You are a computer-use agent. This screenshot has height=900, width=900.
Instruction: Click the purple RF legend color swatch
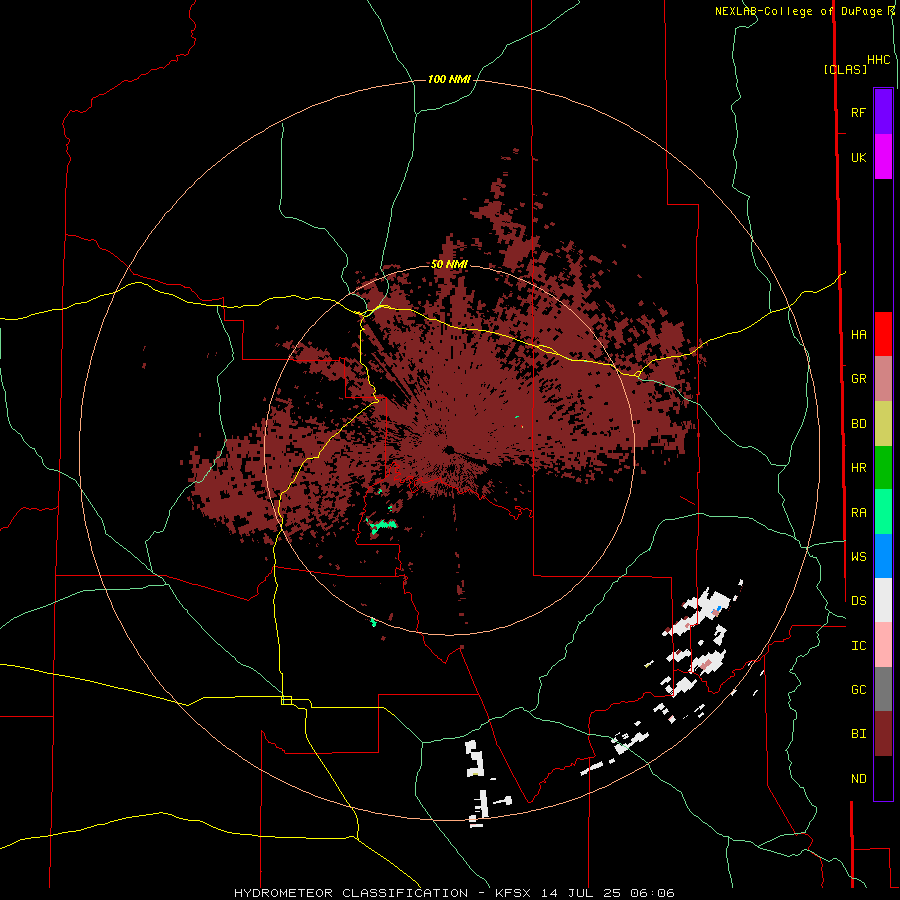[883, 112]
